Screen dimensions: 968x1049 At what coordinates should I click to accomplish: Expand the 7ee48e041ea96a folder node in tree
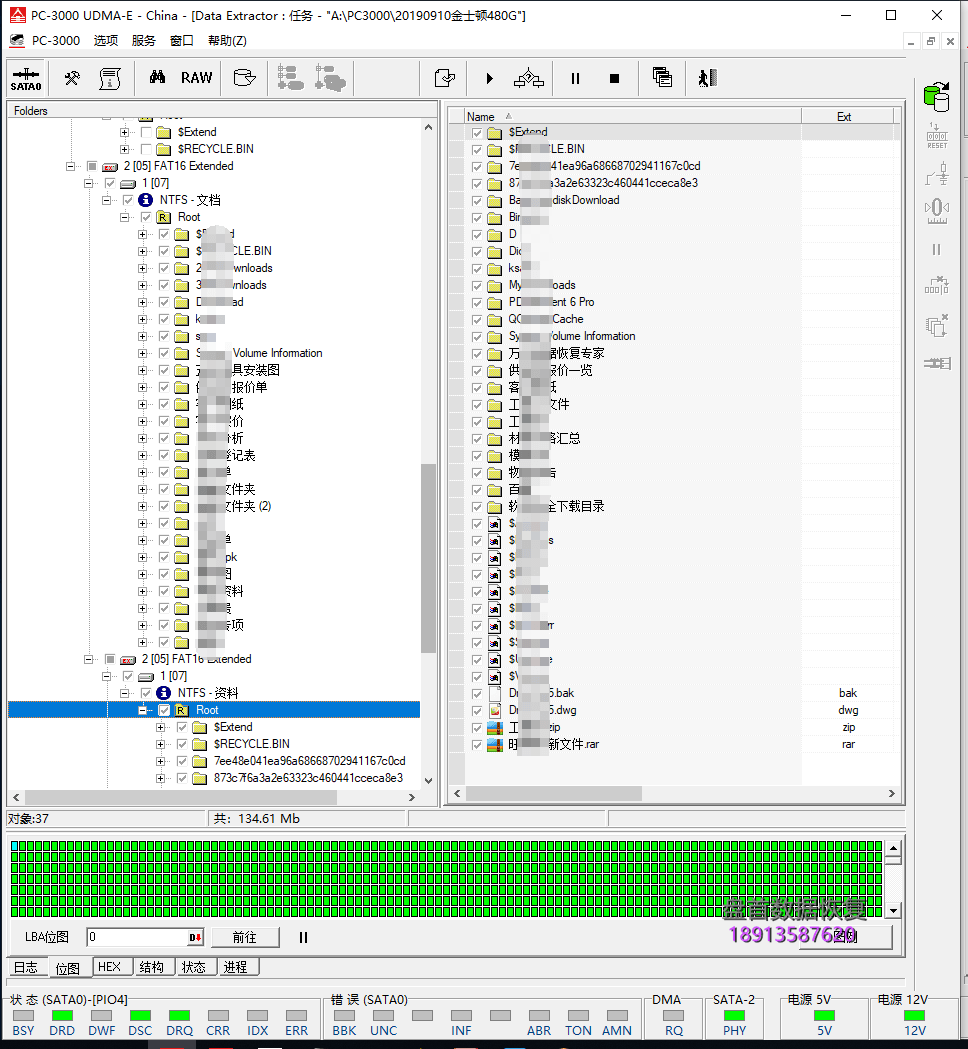click(x=161, y=761)
